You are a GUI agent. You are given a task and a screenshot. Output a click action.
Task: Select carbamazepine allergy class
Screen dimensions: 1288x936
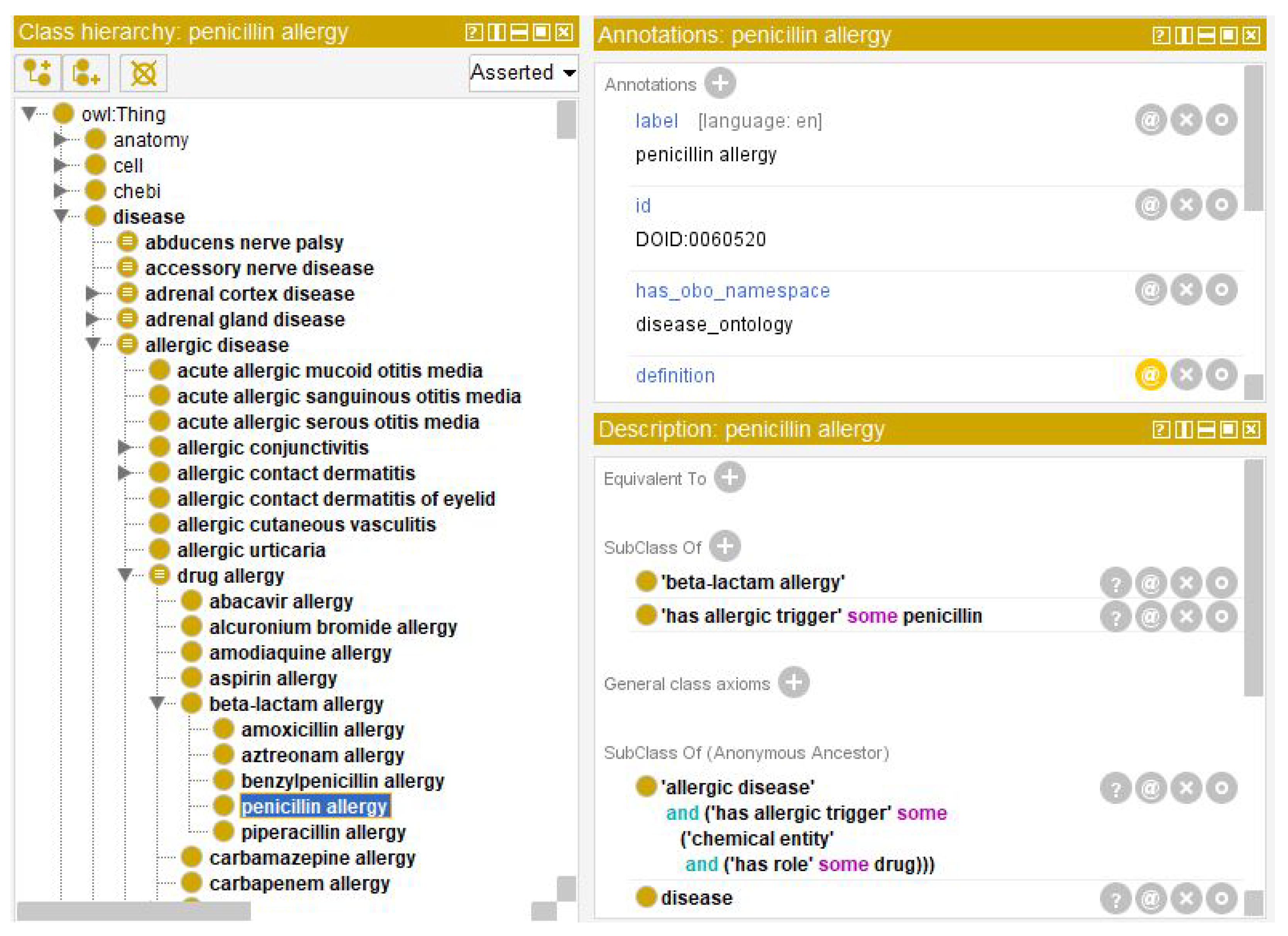click(x=312, y=858)
